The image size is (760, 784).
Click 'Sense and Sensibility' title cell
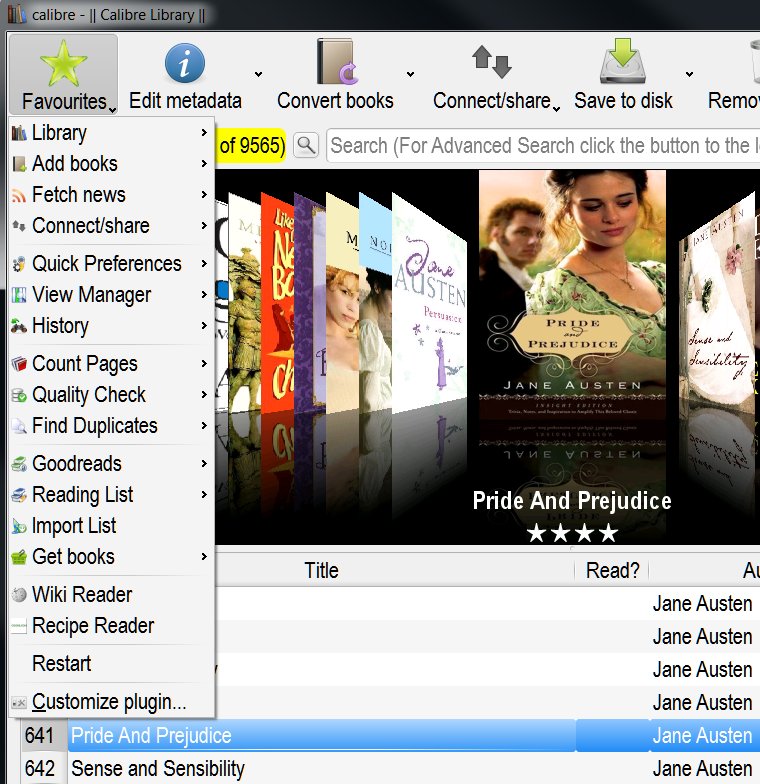point(322,768)
